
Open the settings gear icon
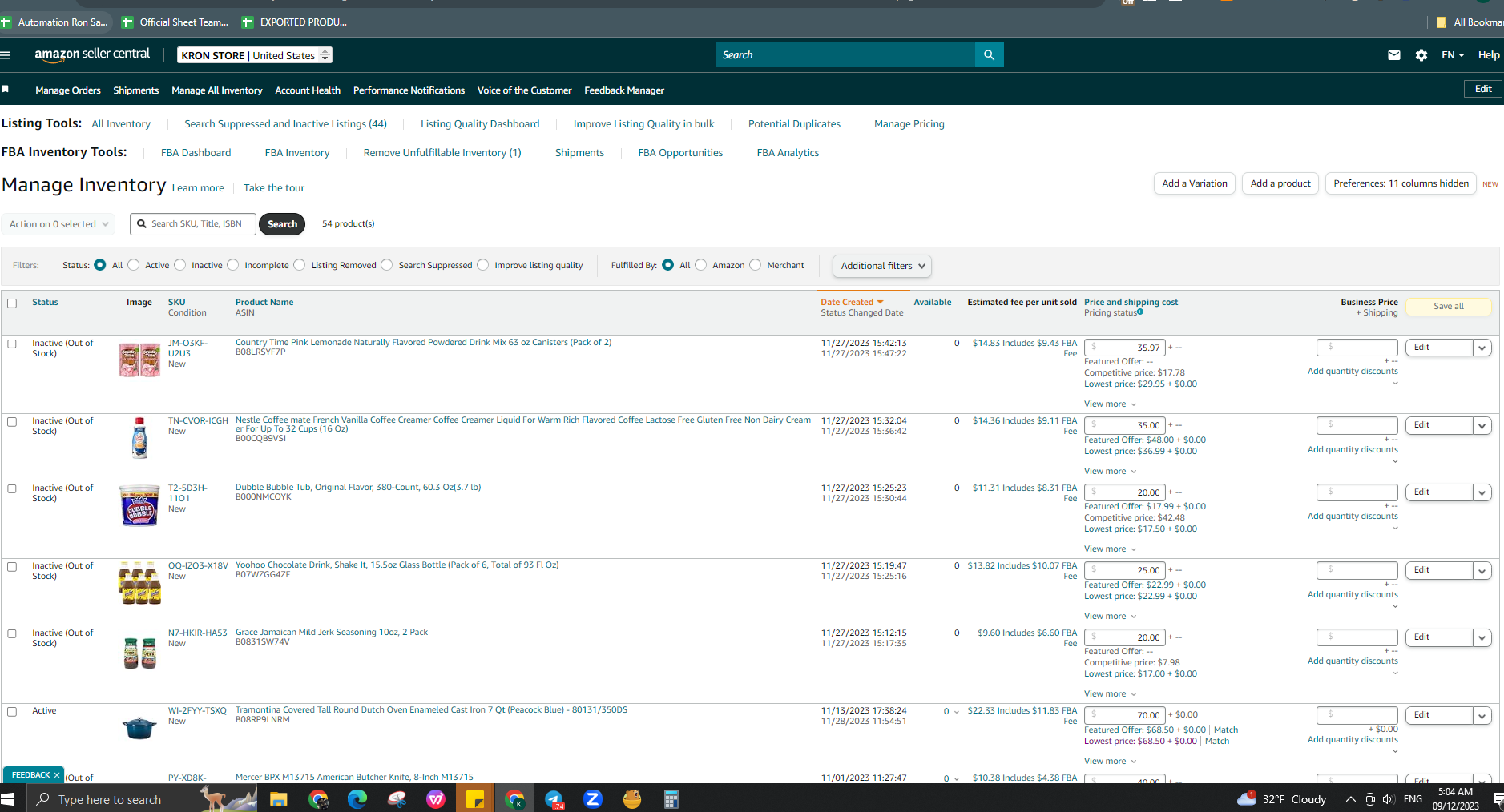(x=1421, y=55)
